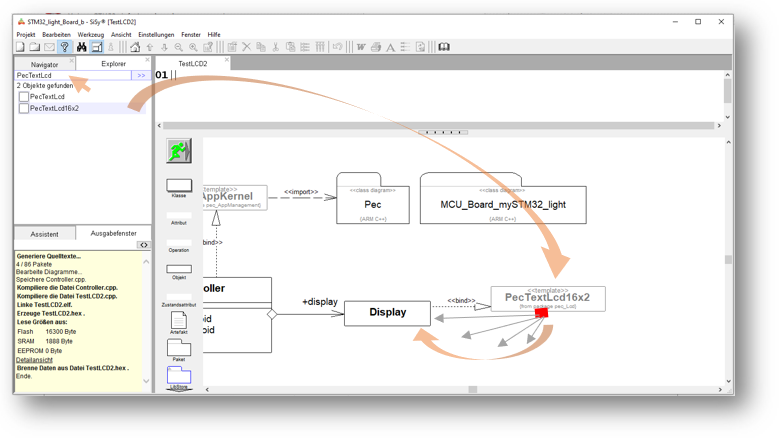The width and height of the screenshot is (779, 438).
Task: Select the Paket folder icon
Action: point(179,347)
